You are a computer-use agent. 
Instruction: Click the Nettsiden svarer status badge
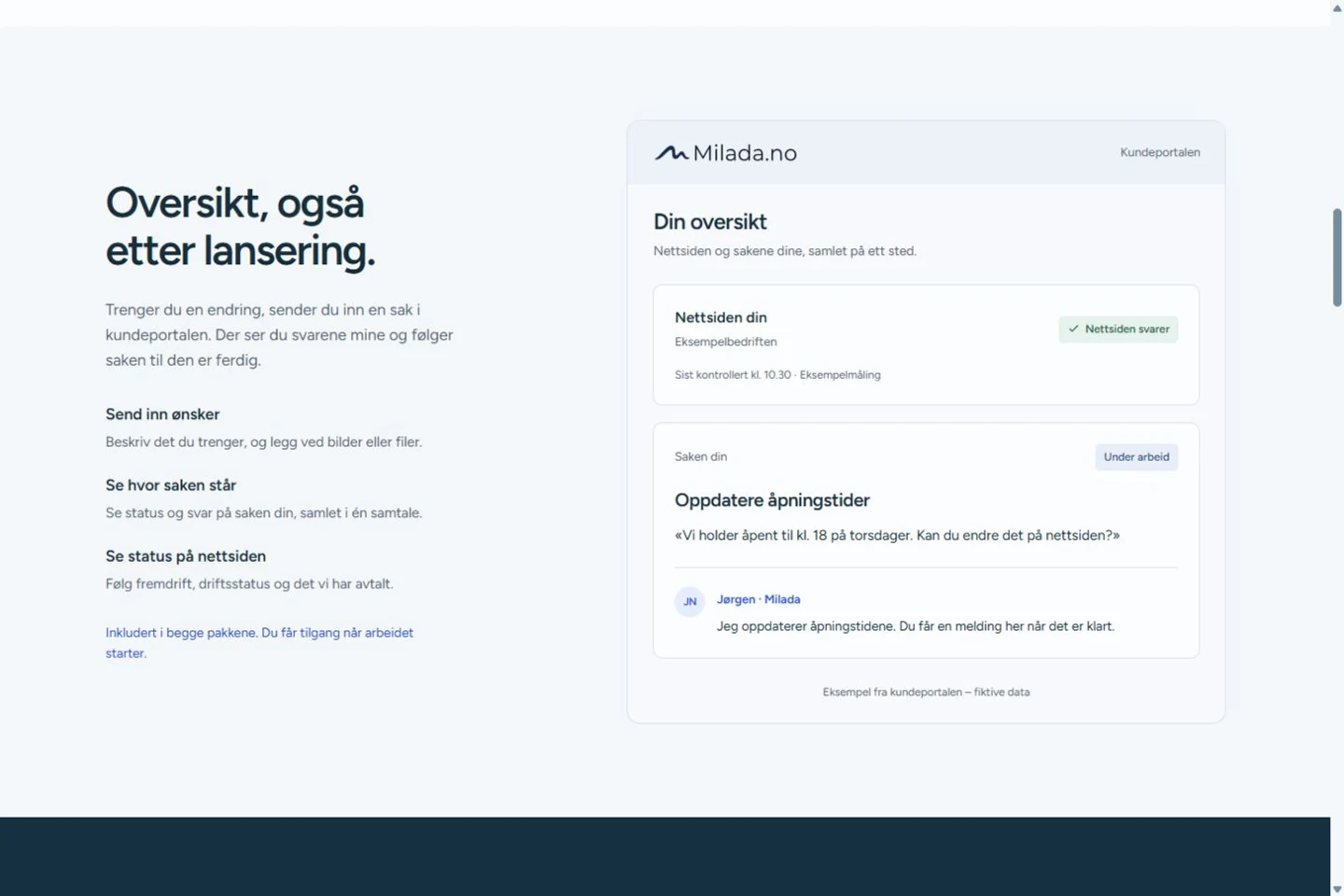(1118, 329)
